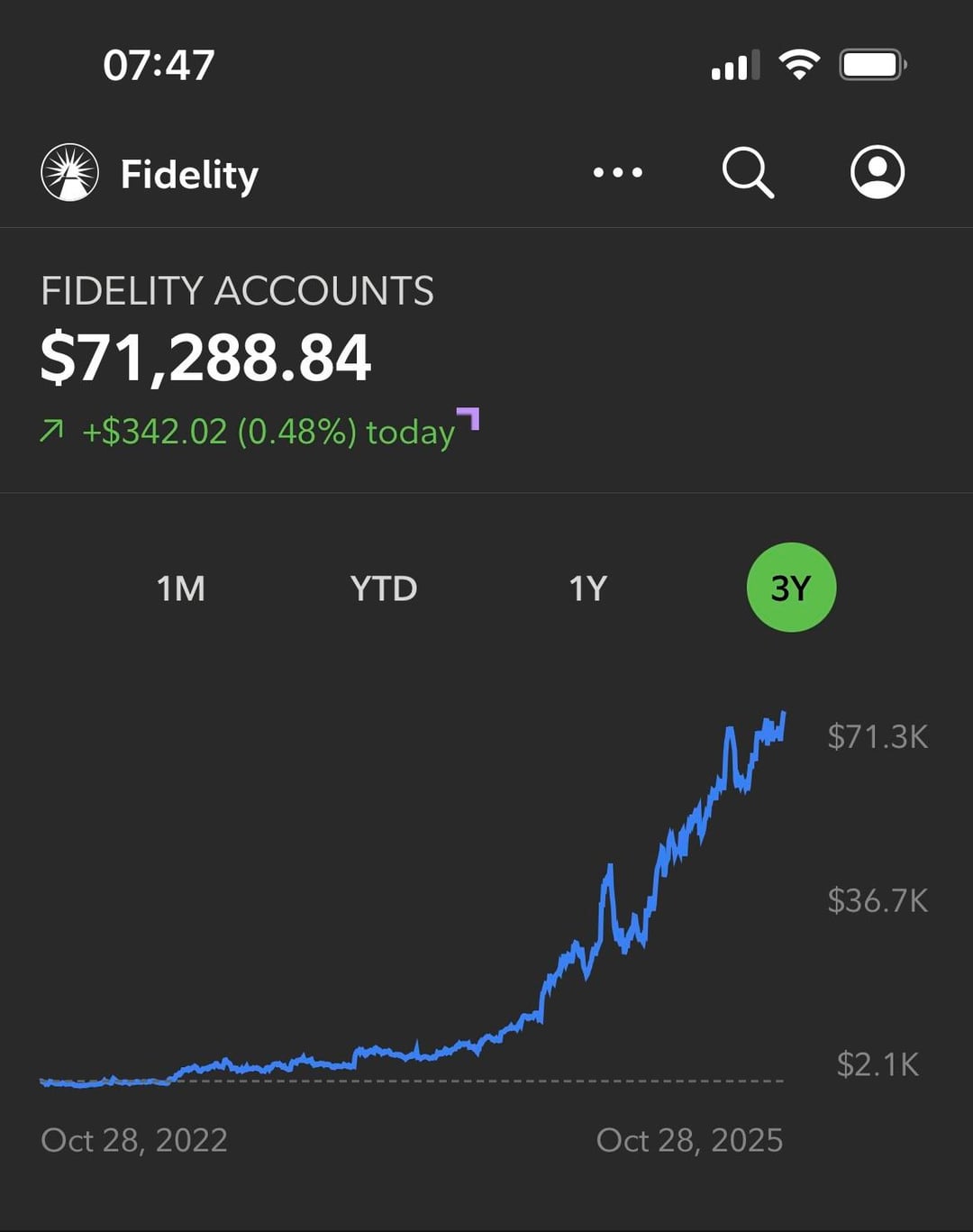Tap the $71,288.84 total balance
The height and width of the screenshot is (1232, 973).
pos(205,358)
